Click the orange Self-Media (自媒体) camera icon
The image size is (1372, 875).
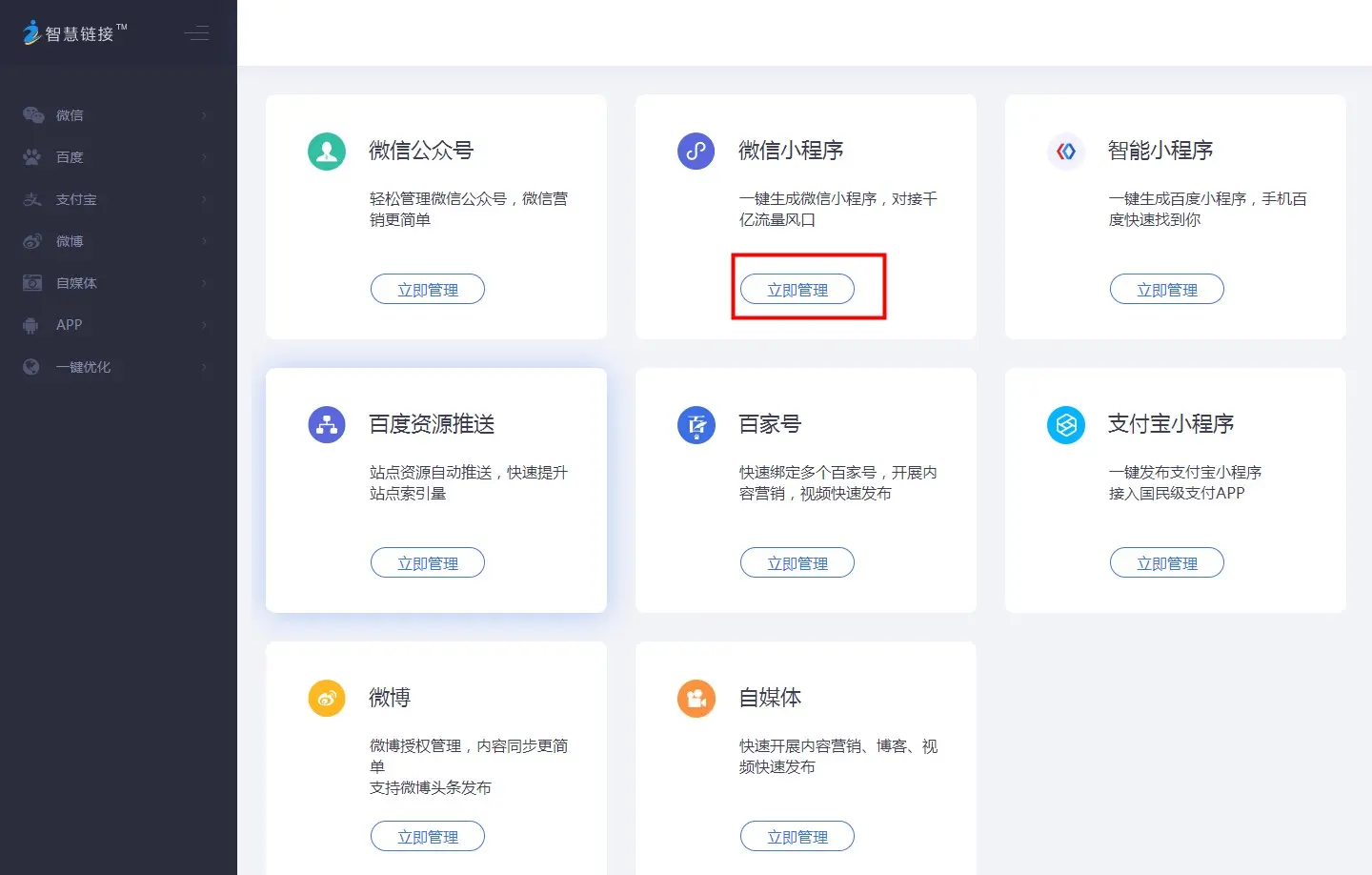point(696,699)
